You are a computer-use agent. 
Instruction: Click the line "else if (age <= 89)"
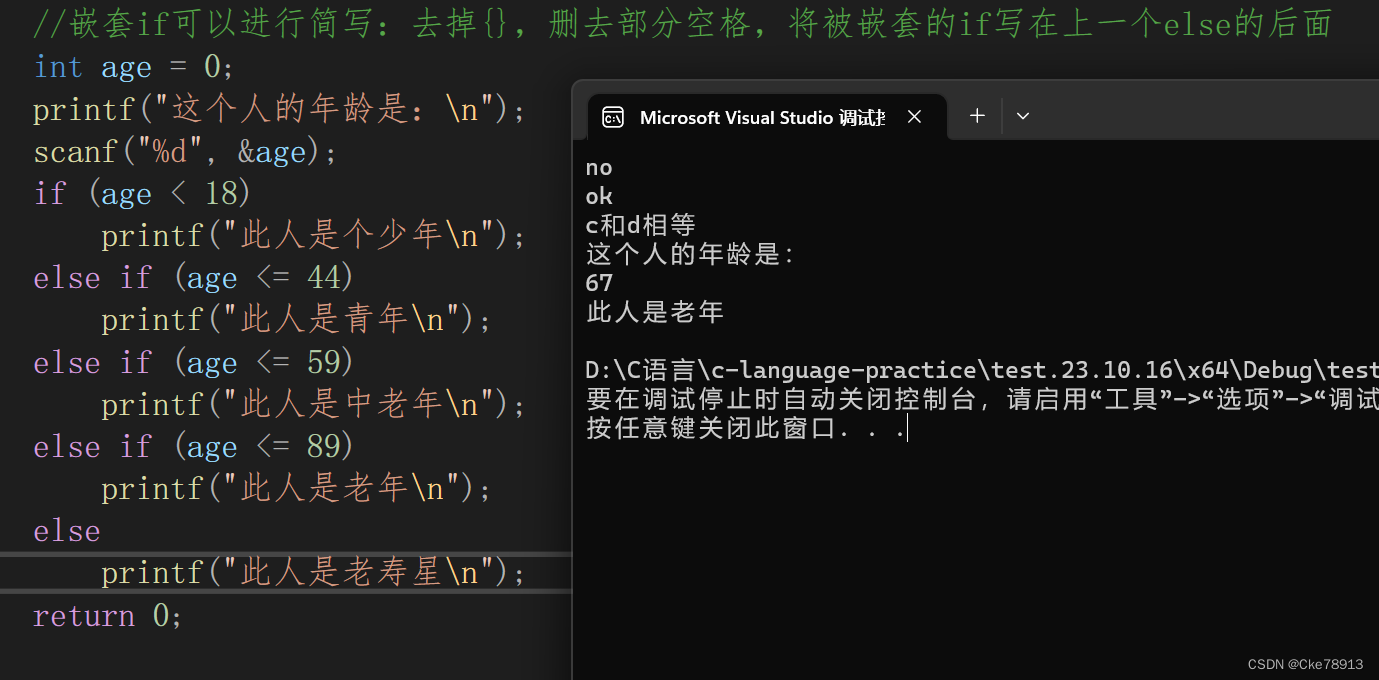(194, 446)
